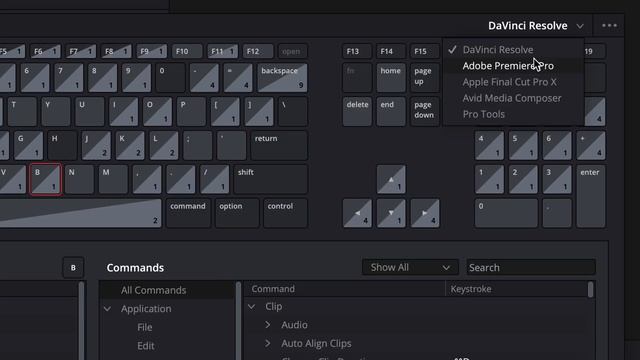Select File under Application
640x360 pixels.
click(144, 327)
